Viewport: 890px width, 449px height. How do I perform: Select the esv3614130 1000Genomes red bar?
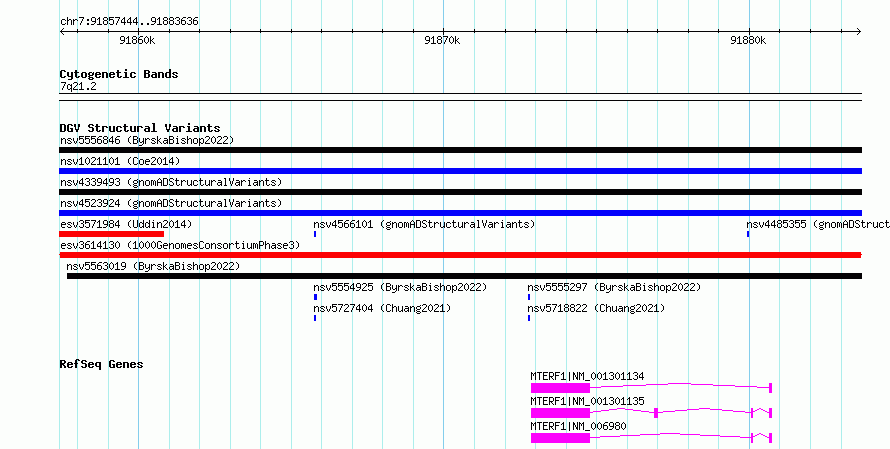pyautogui.click(x=460, y=255)
